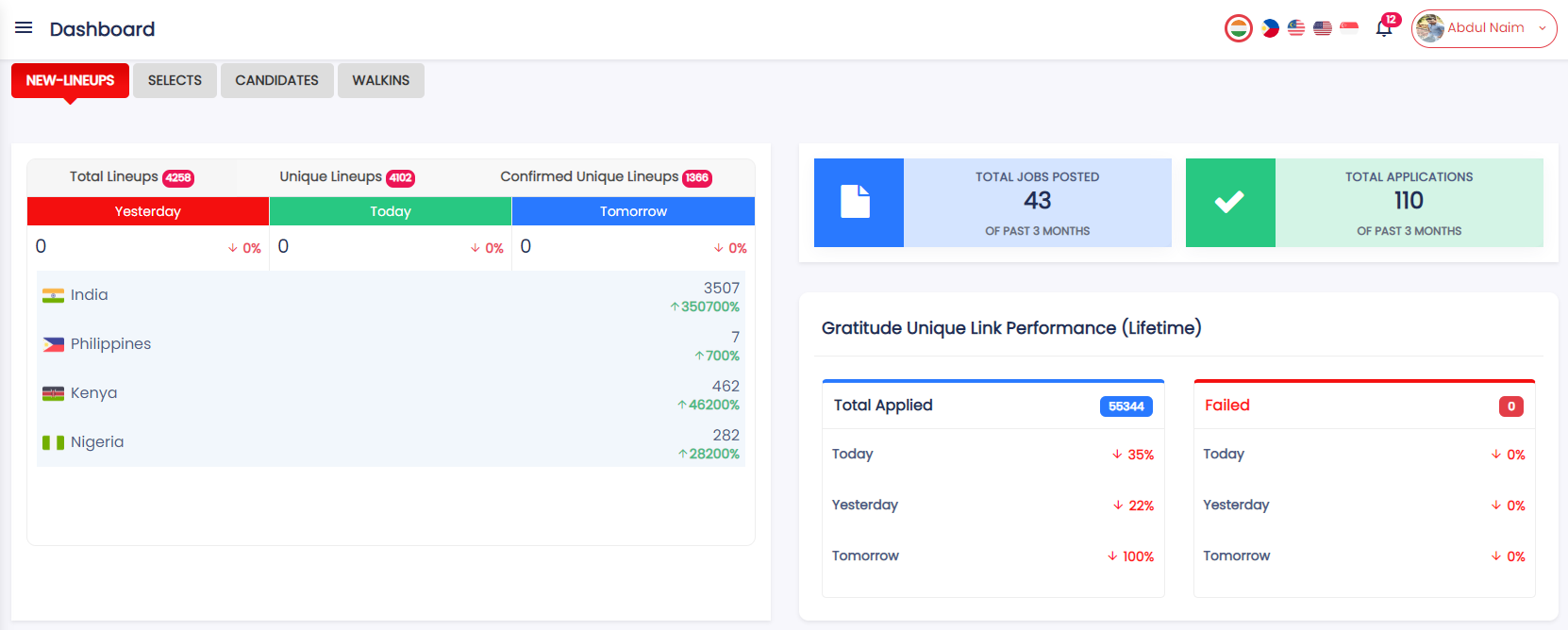Select the India flag country filter
This screenshot has width=1568, height=630.
point(1238,28)
